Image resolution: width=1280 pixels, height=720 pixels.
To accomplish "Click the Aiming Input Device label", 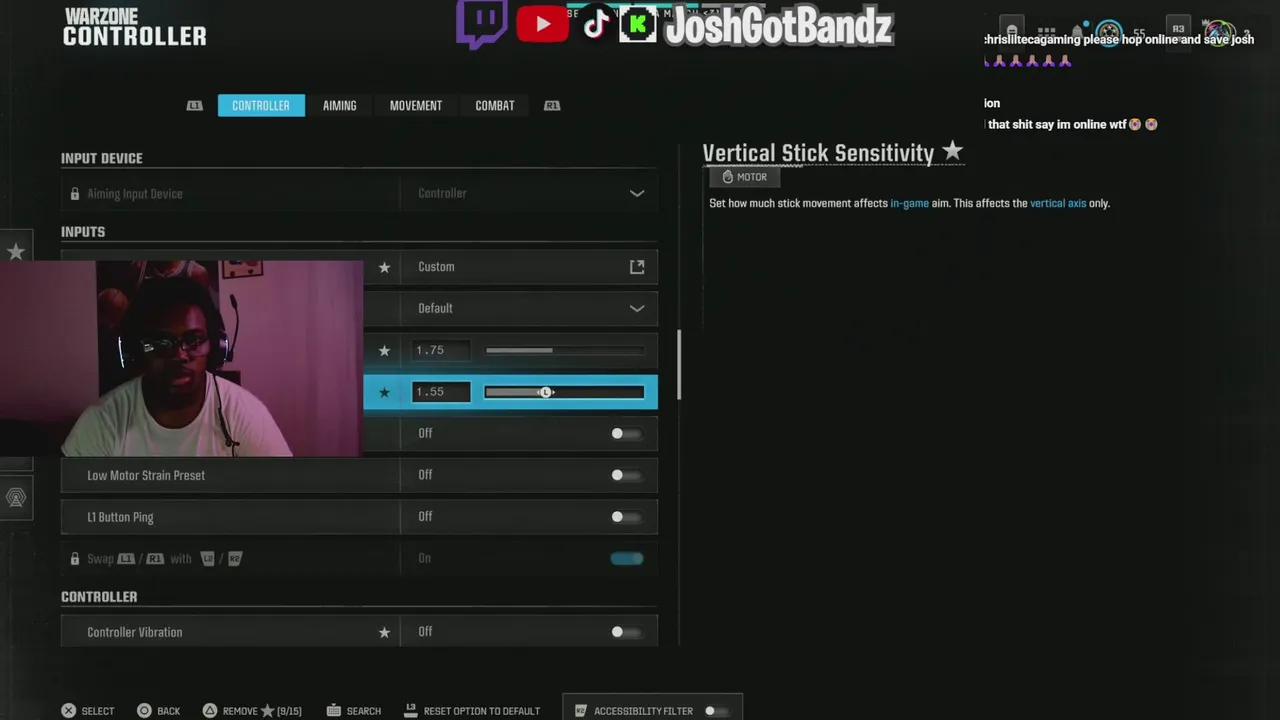I will point(135,194).
